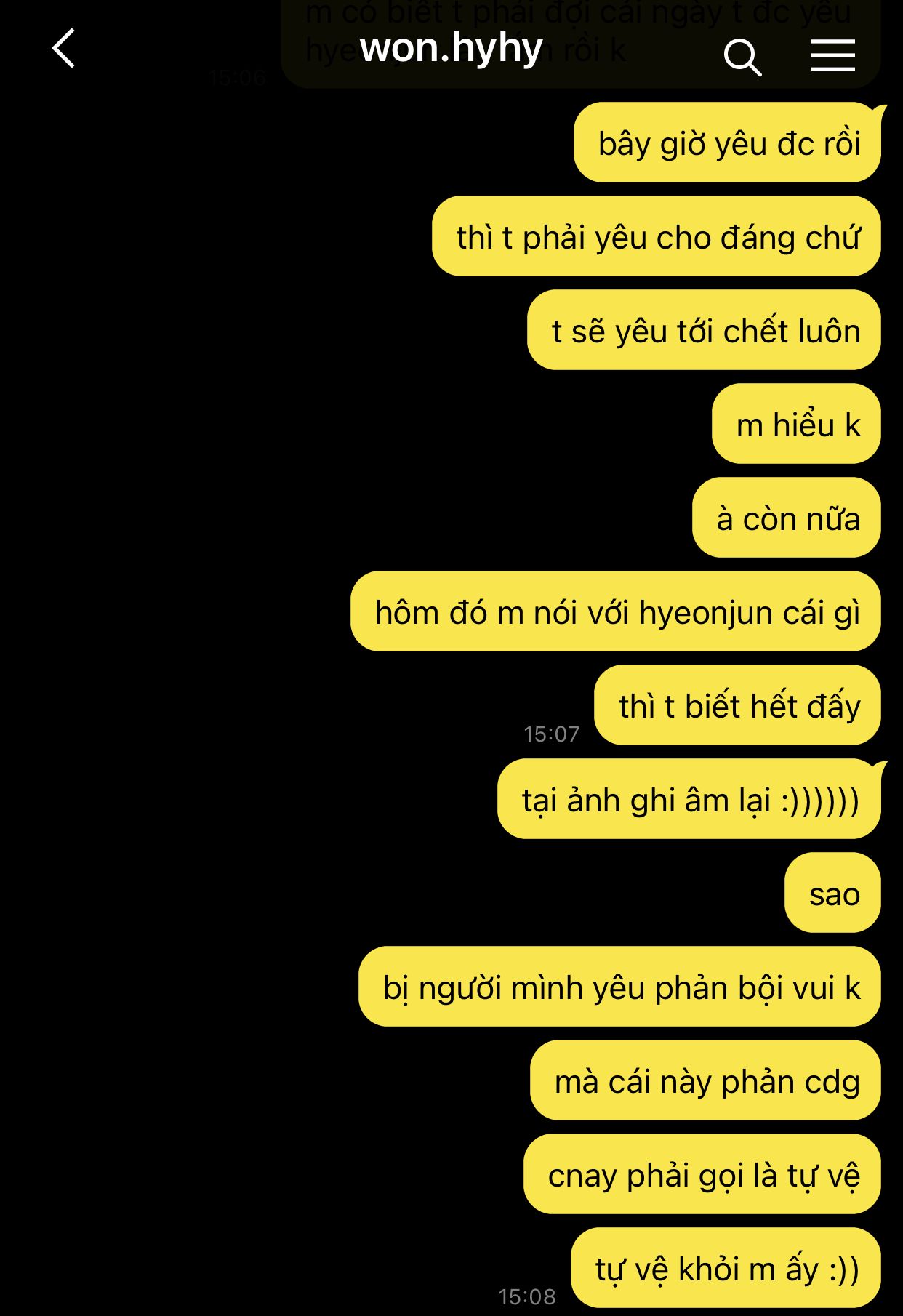The height and width of the screenshot is (1316, 903).
Task: Tap the 15:08 timestamp label
Action: (x=527, y=1296)
